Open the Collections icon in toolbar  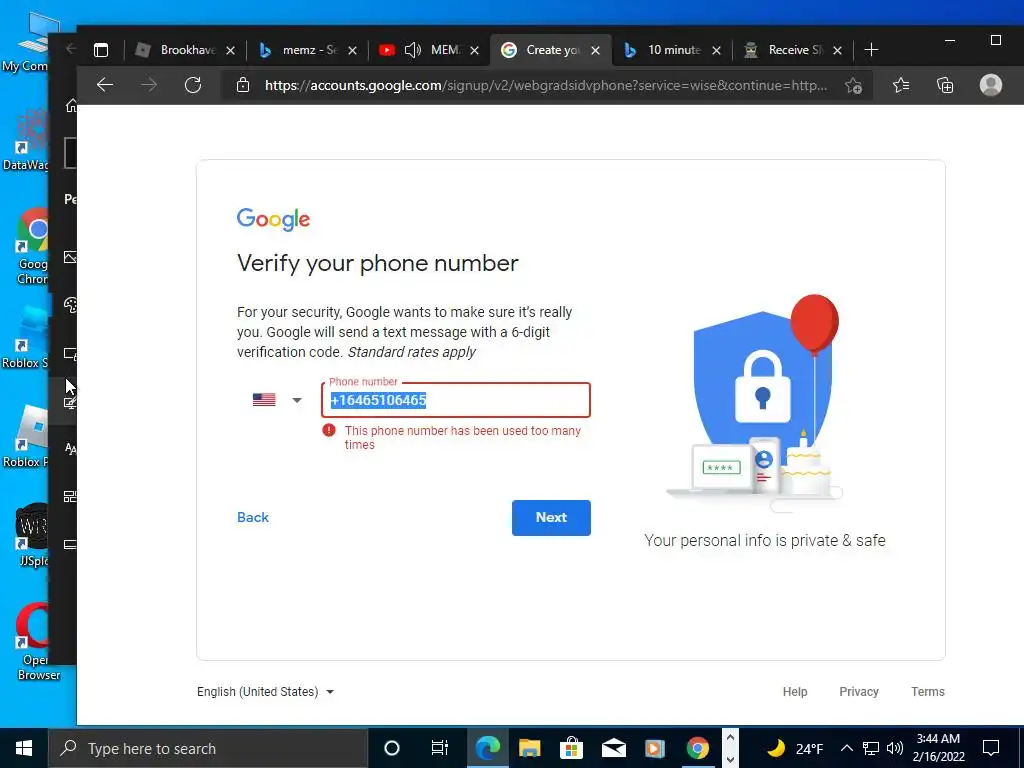pyautogui.click(x=945, y=85)
